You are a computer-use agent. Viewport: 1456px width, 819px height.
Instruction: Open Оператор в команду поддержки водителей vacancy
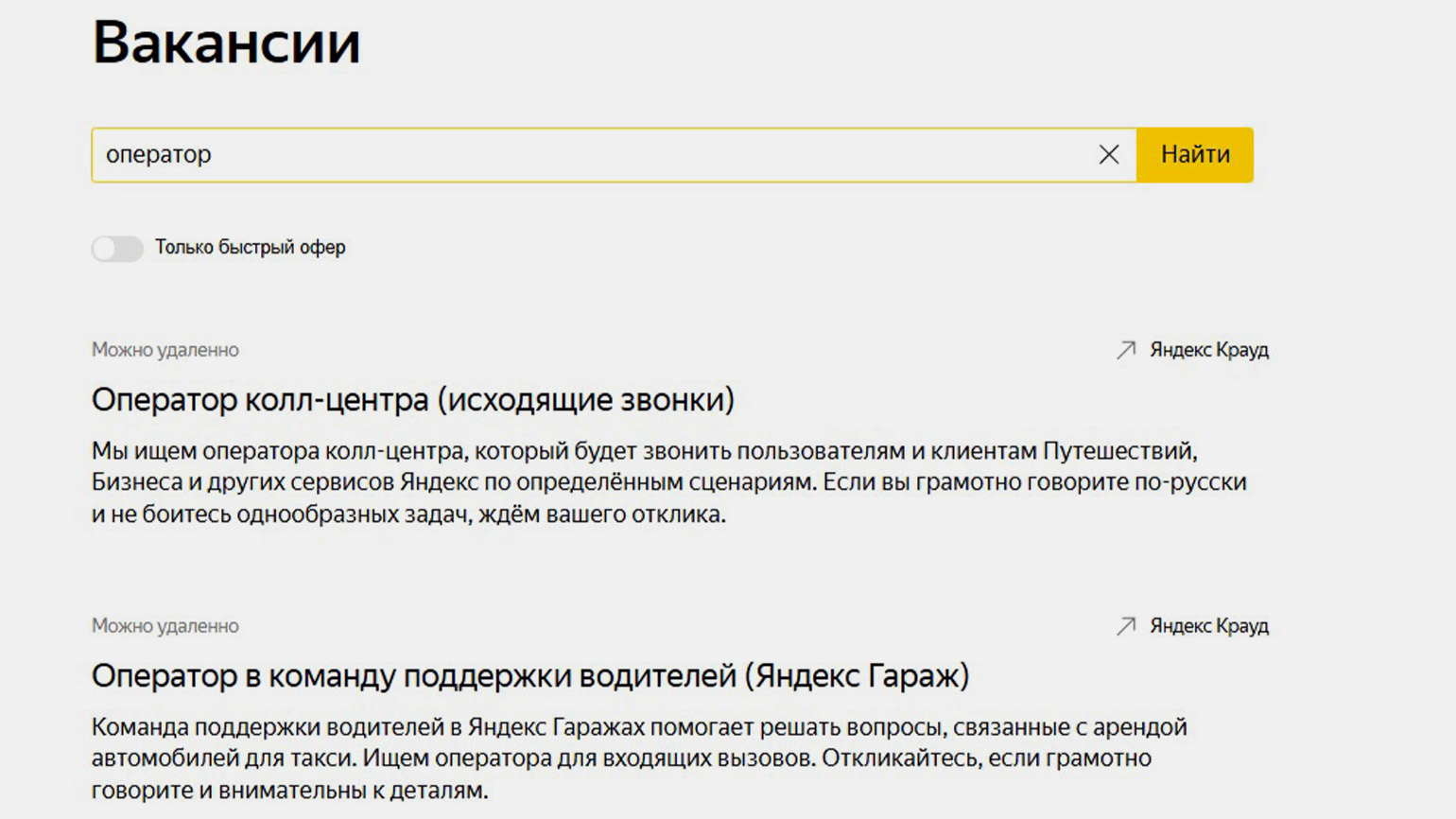point(530,676)
